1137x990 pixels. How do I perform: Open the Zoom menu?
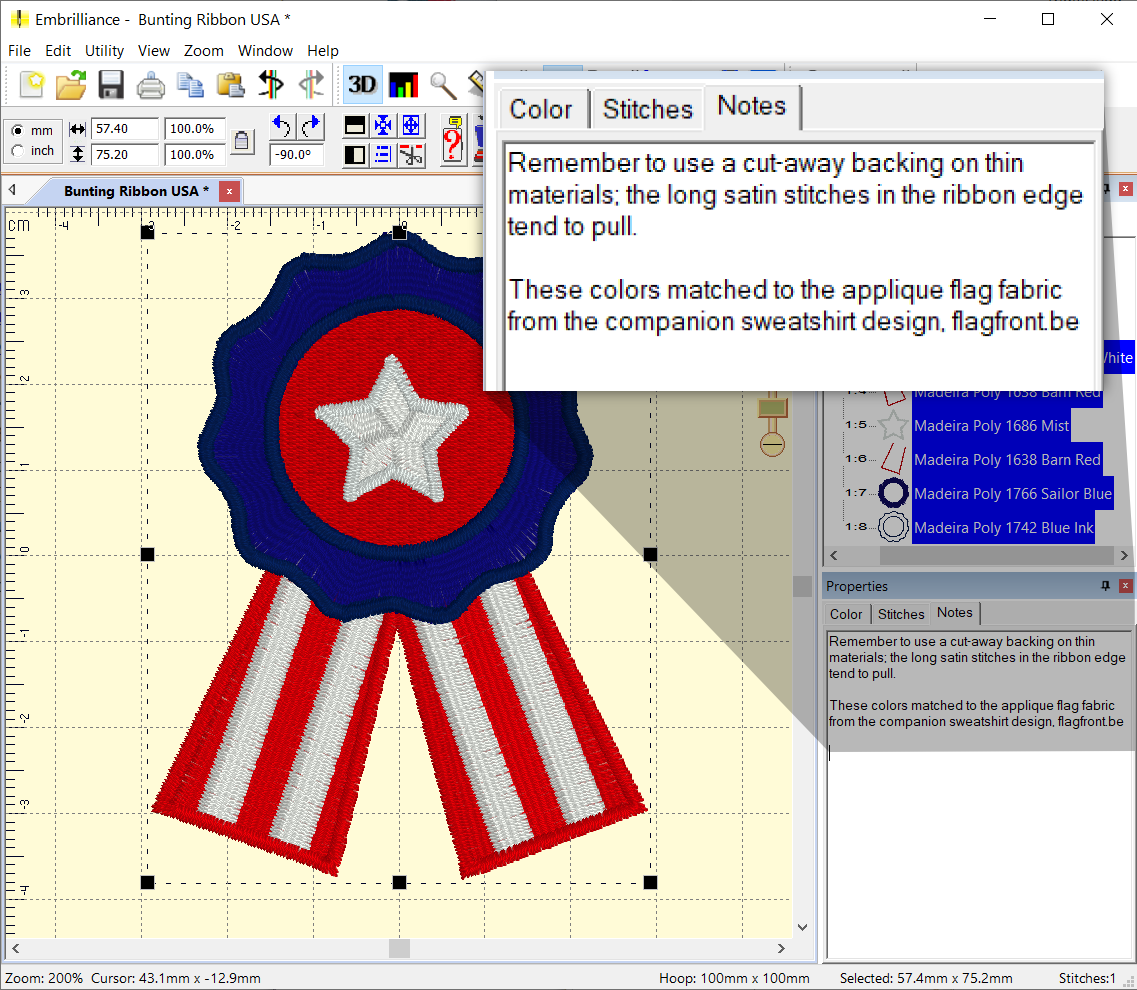tap(204, 50)
